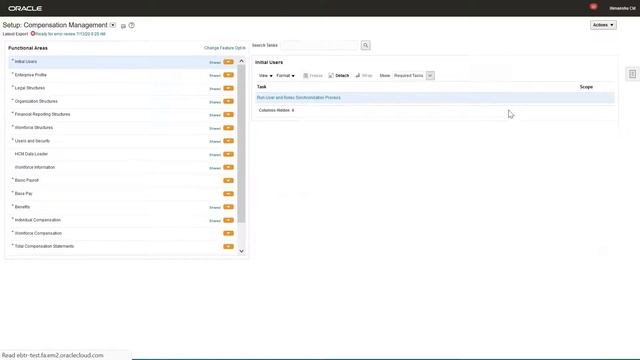
Task: Click orange icon in Legal Structures row
Action: click(x=229, y=88)
